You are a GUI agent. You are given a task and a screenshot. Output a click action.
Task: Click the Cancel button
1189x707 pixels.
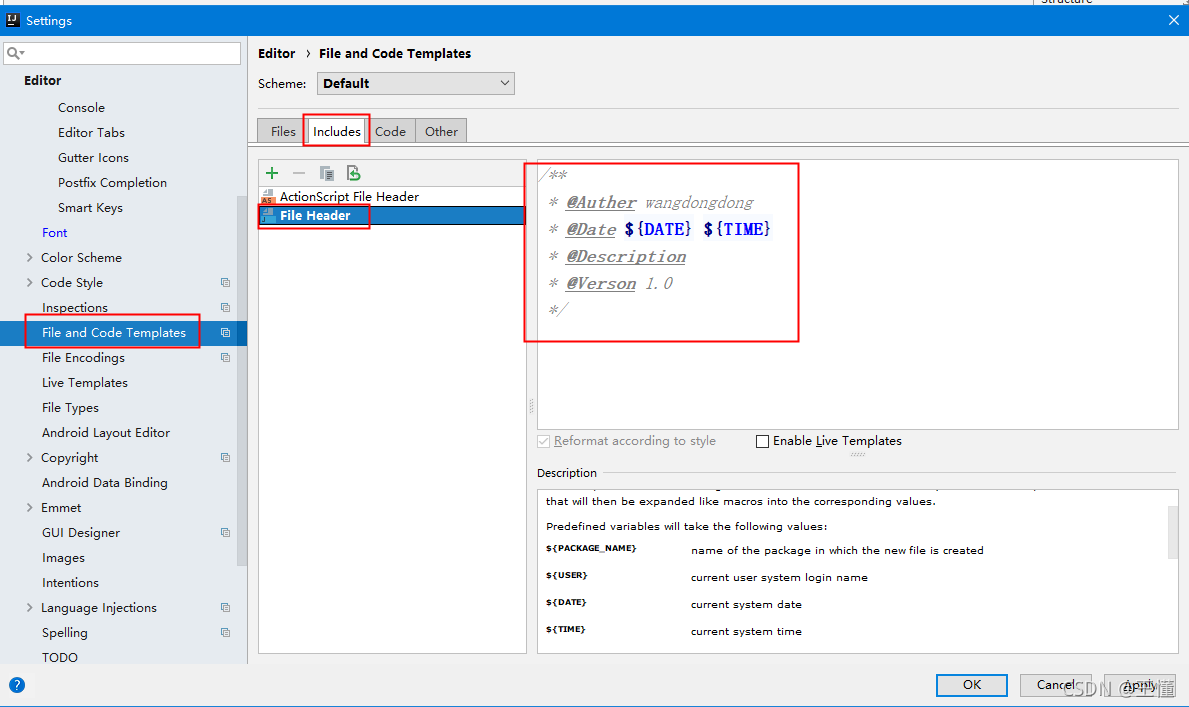pyautogui.click(x=1056, y=685)
